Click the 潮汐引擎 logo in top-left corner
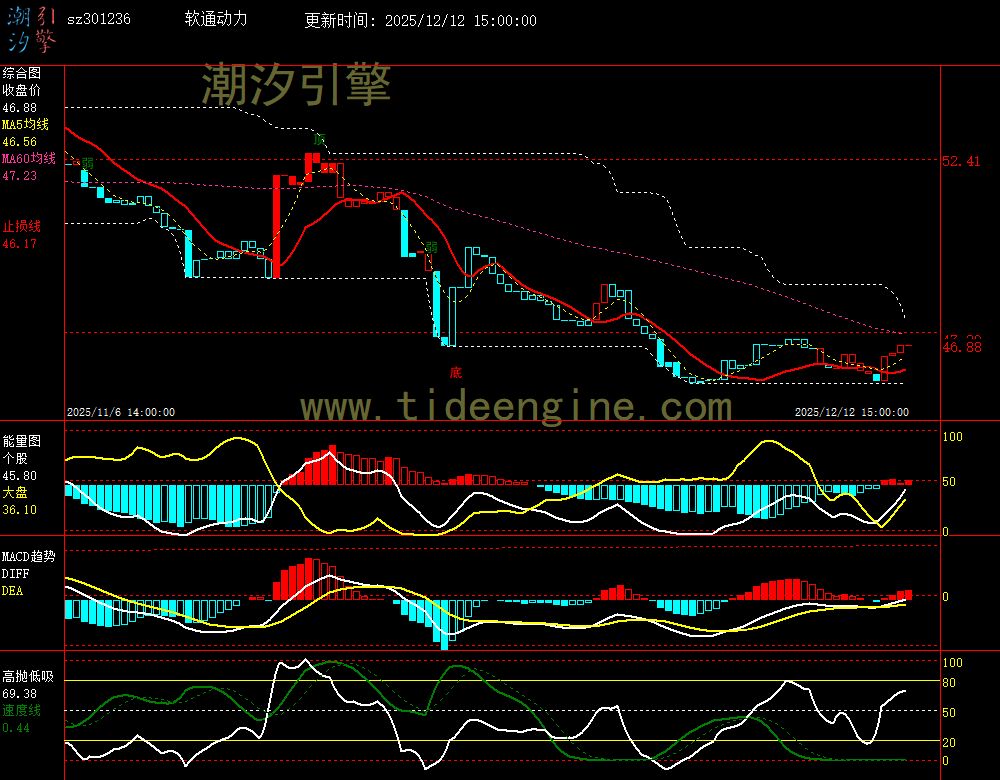1000x780 pixels. click(x=31, y=28)
